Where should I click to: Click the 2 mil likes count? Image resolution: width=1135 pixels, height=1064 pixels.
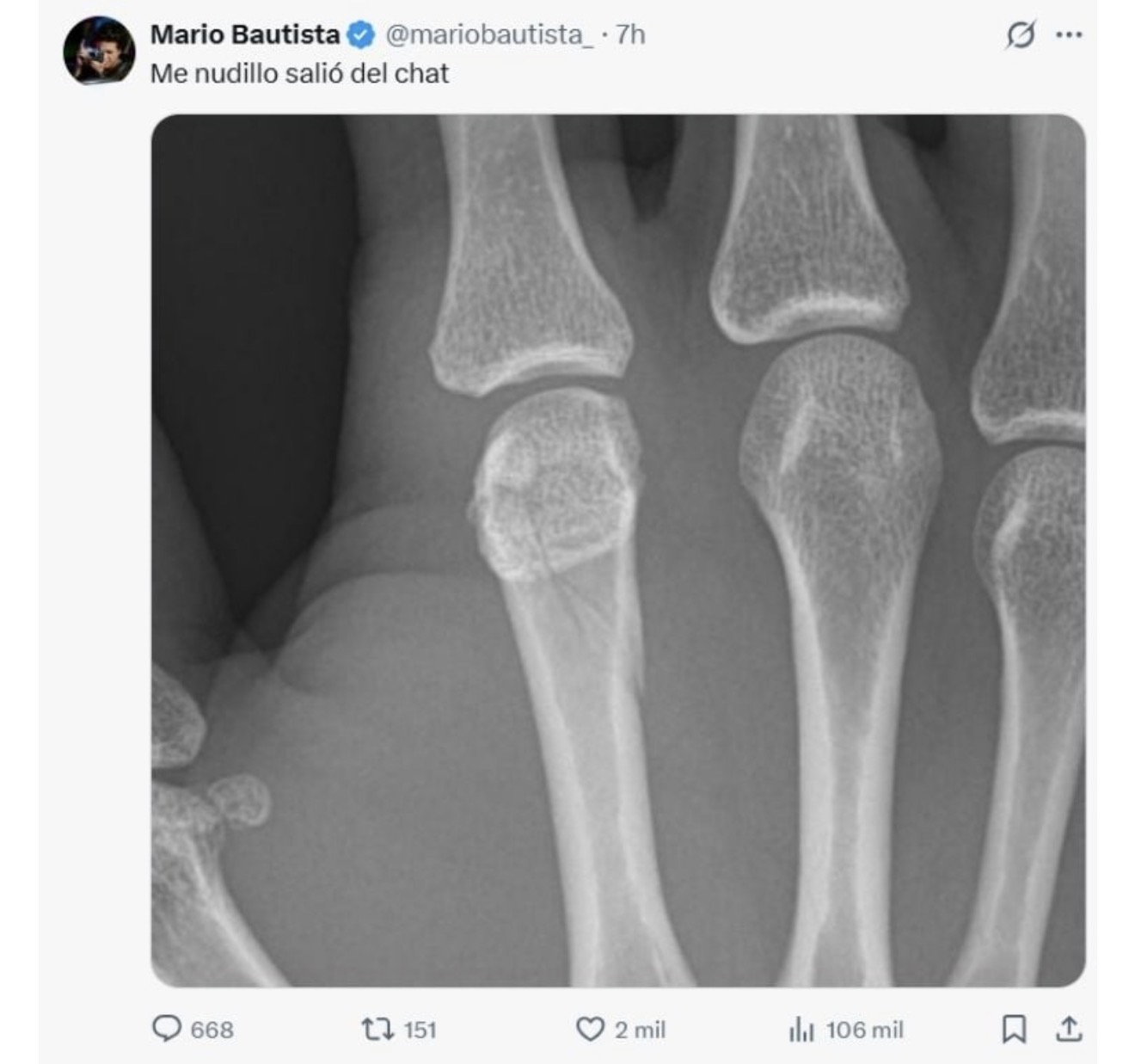point(640,1030)
